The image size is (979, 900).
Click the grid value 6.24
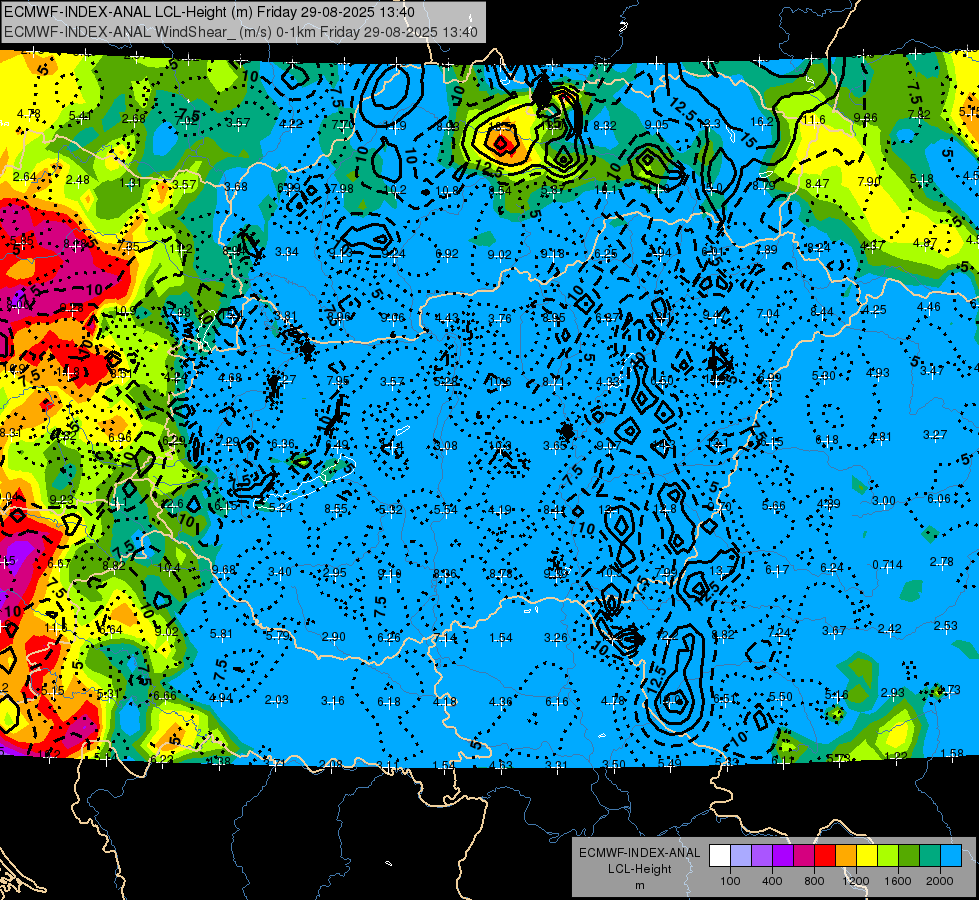pos(832,567)
